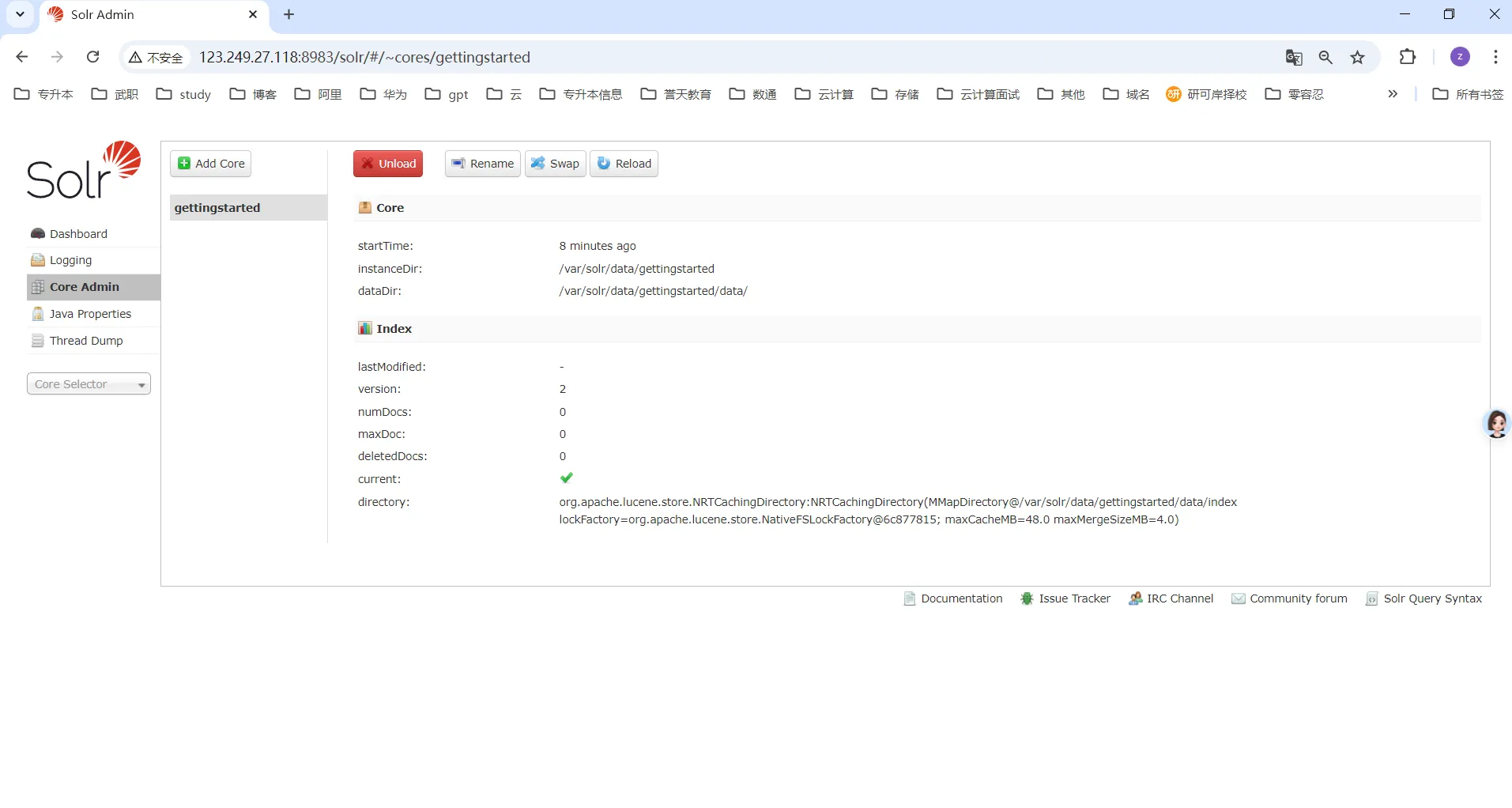Viewport: 1512px width, 808px height.
Task: Click the green current checkmark
Action: click(x=566, y=478)
